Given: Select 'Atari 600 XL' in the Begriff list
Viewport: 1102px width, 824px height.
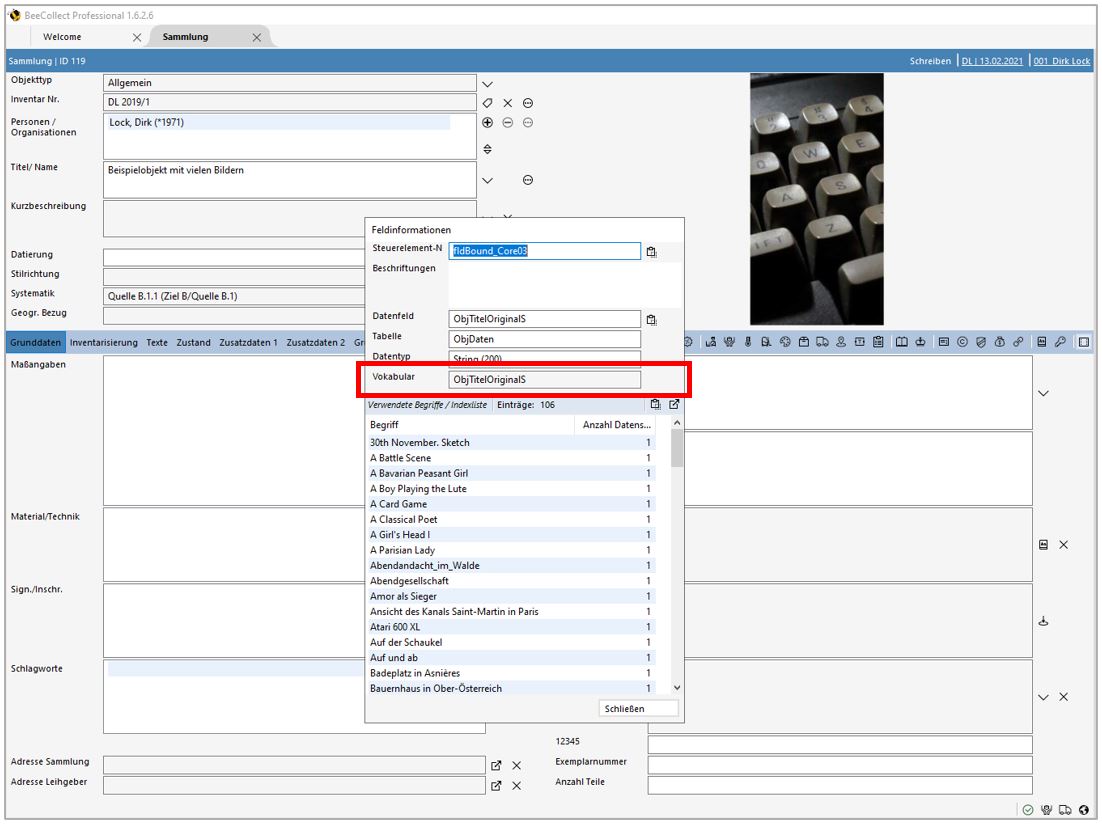Looking at the screenshot, I should click(x=395, y=627).
